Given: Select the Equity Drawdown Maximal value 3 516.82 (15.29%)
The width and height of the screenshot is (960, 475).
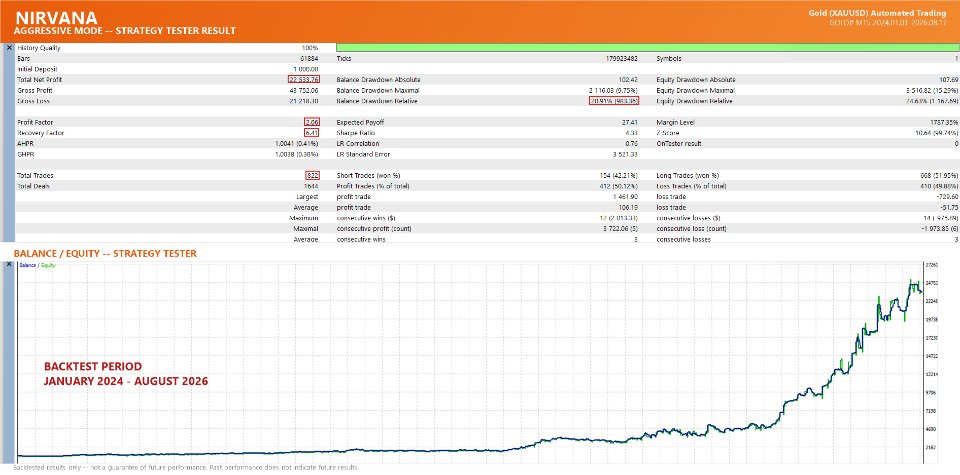Looking at the screenshot, I should click(x=932, y=90).
